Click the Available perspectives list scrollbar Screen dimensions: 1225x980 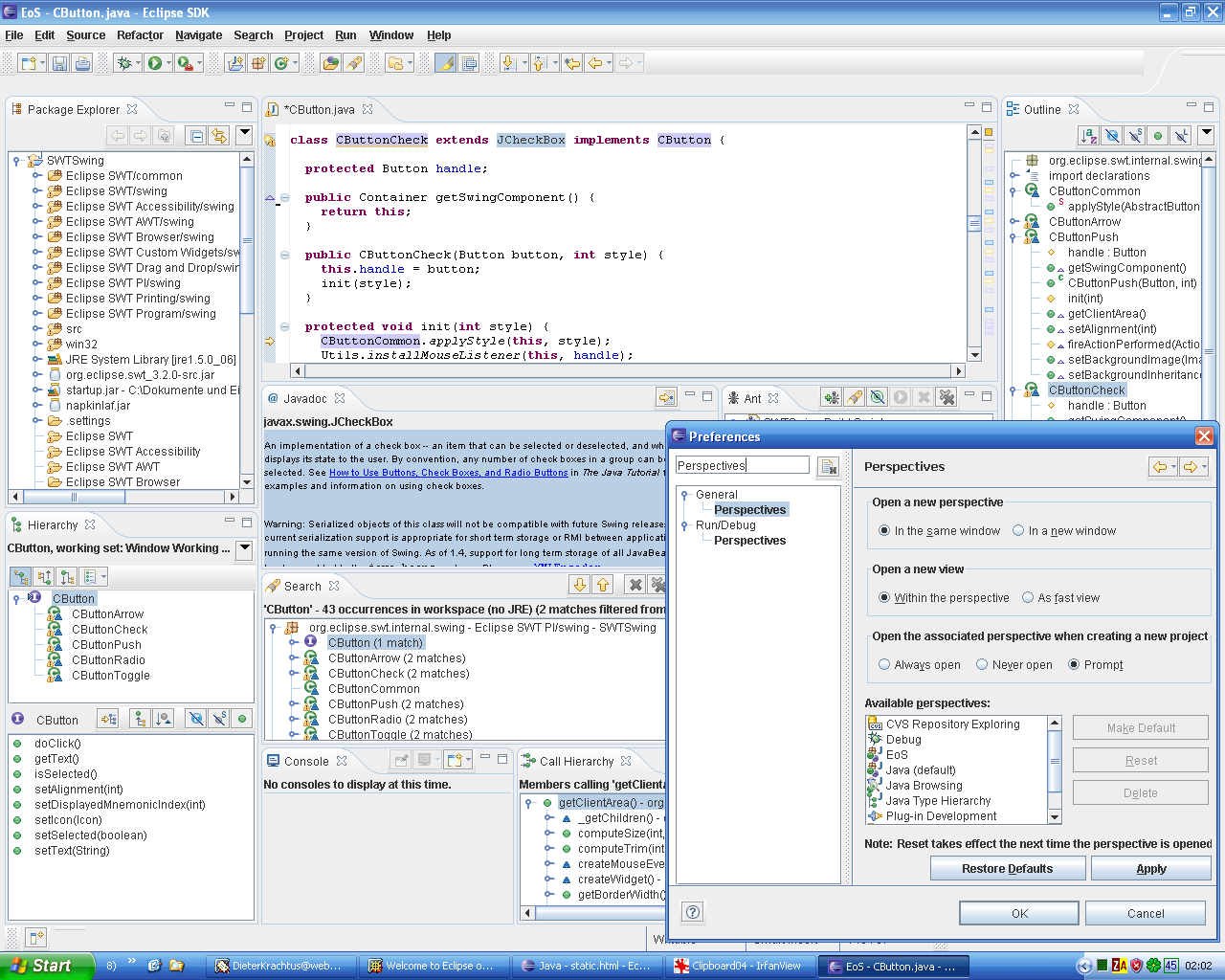[1055, 770]
